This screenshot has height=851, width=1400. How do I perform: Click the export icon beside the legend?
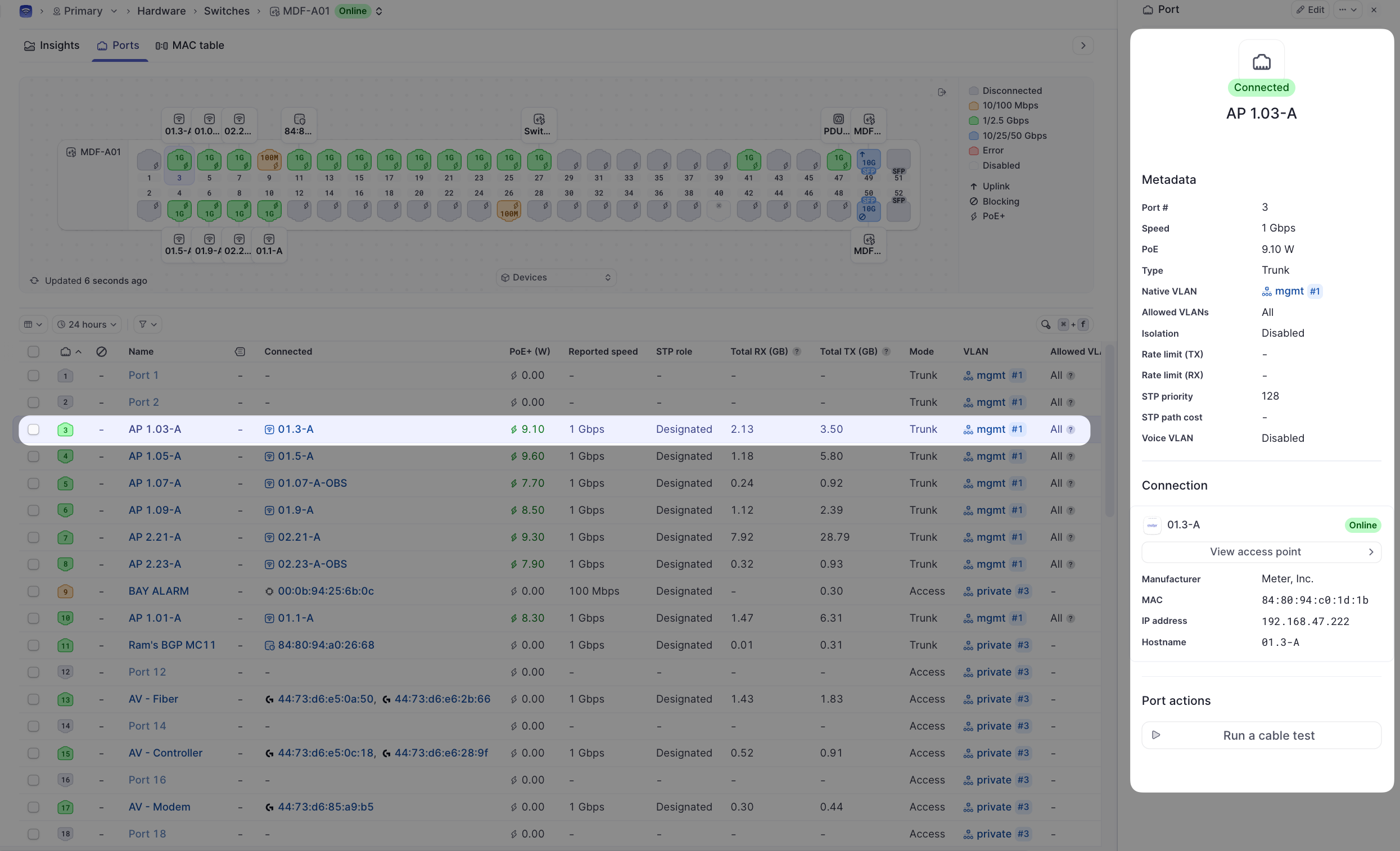941,92
